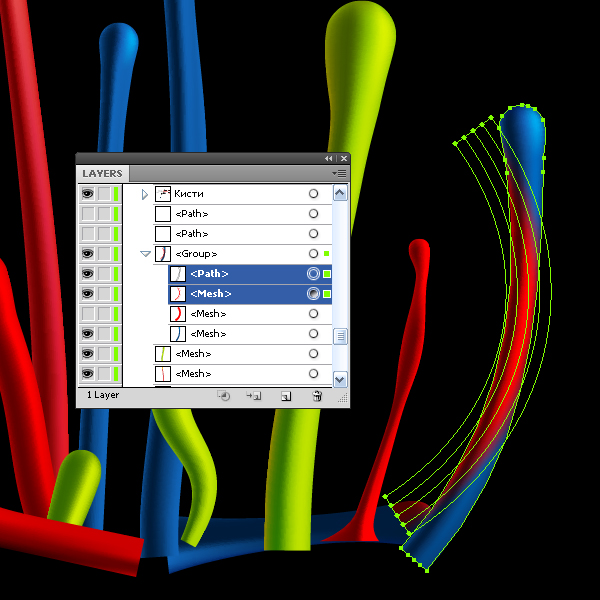The width and height of the screenshot is (600, 600).
Task: Click the <Group> thumbnail
Action: pyautogui.click(x=163, y=253)
